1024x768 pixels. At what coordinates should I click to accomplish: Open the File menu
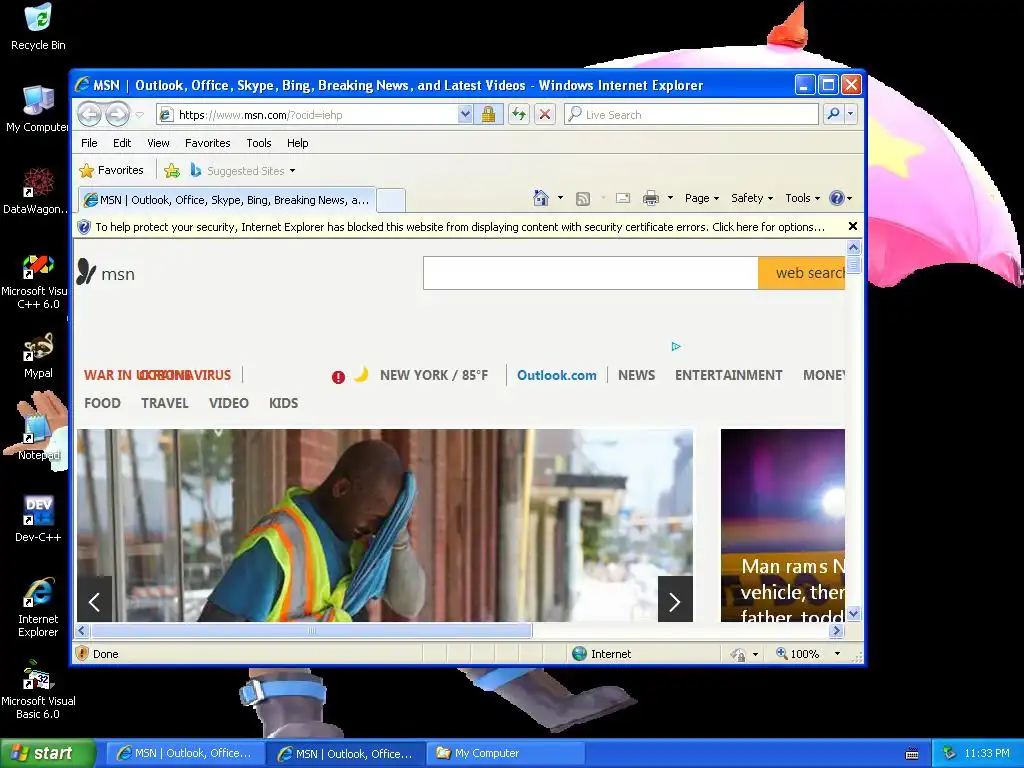coord(89,143)
